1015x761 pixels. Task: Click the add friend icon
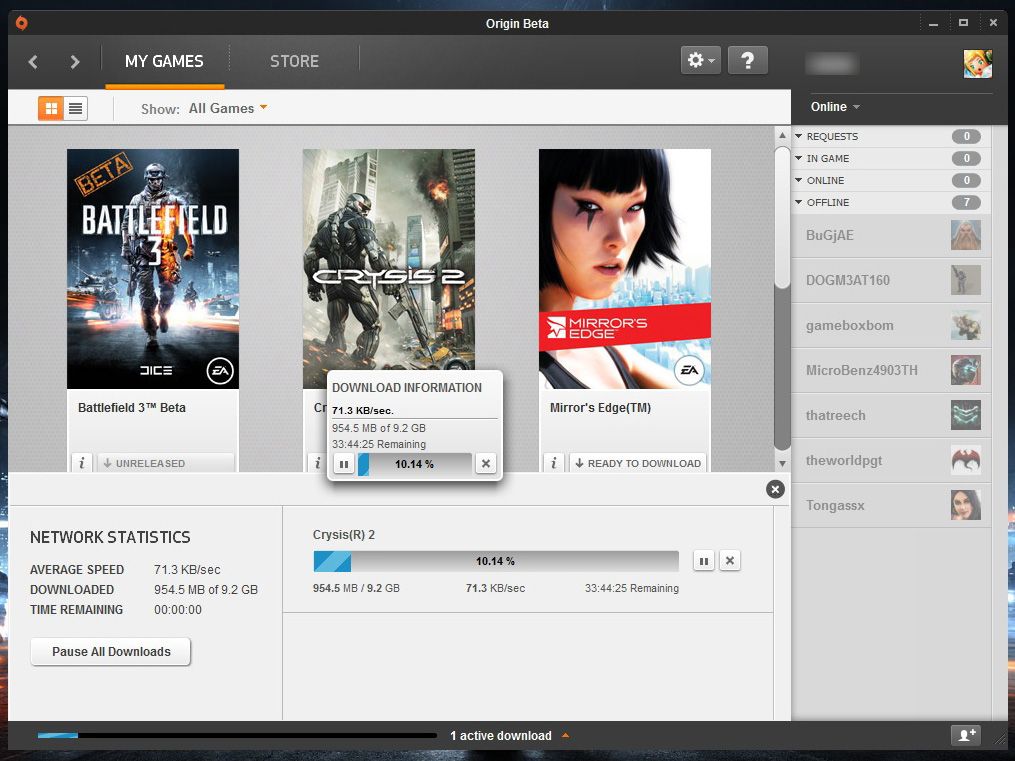click(965, 735)
